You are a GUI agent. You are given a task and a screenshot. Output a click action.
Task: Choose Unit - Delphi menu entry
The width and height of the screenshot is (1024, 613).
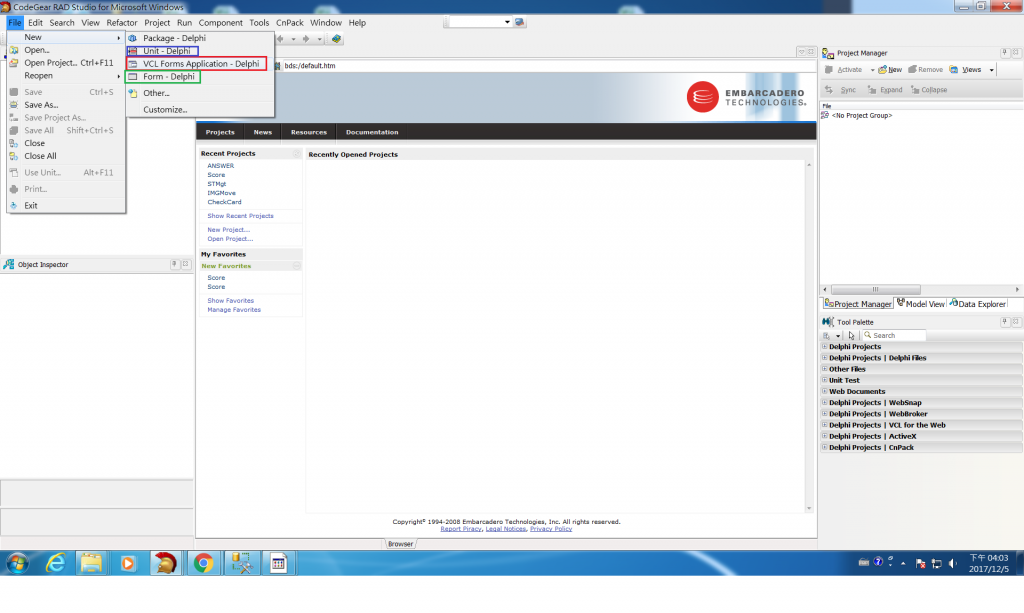click(x=200, y=51)
